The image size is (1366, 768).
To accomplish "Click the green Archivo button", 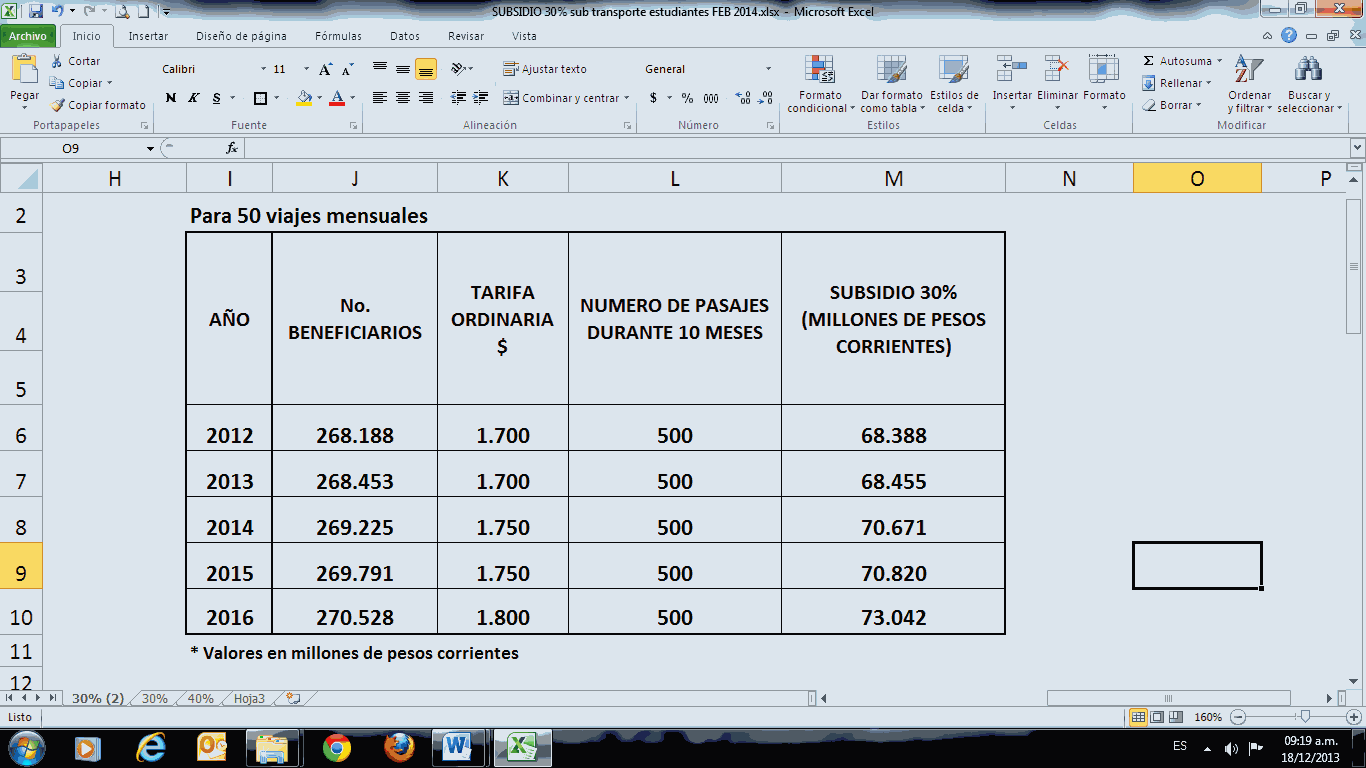I will click(28, 36).
